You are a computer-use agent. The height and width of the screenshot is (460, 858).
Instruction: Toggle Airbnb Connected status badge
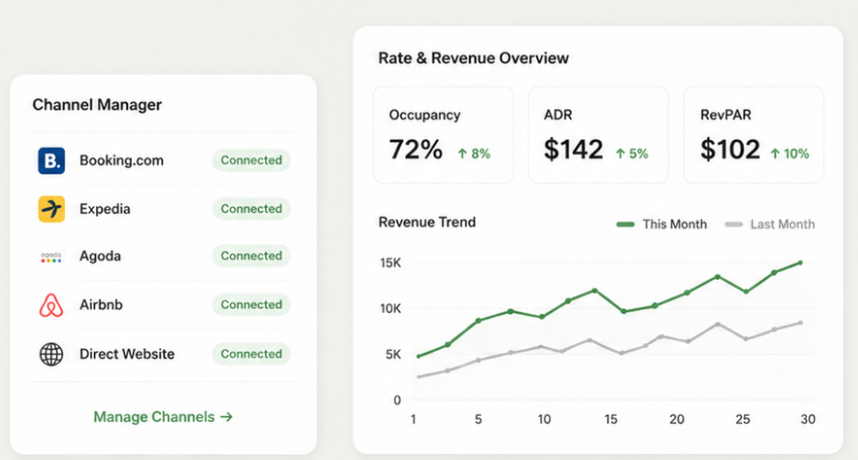point(251,305)
